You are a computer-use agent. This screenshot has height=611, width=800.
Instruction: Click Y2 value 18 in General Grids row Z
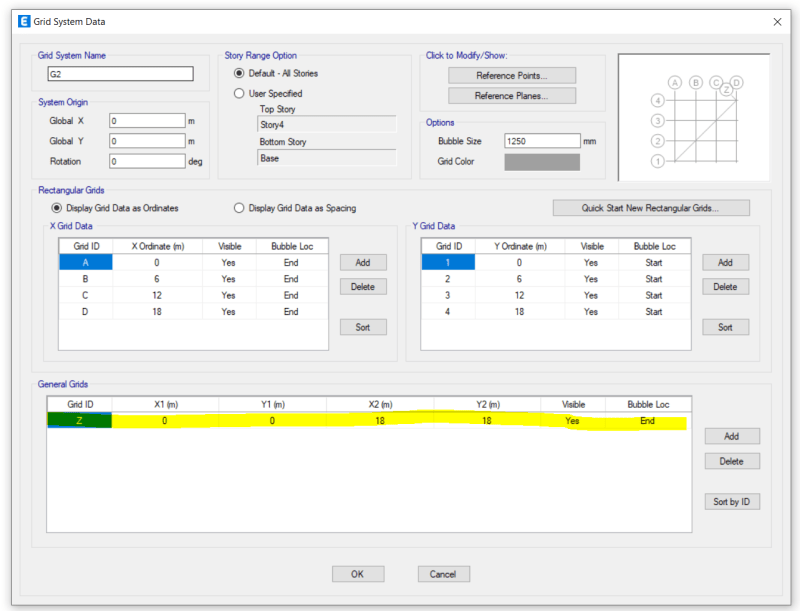487,421
